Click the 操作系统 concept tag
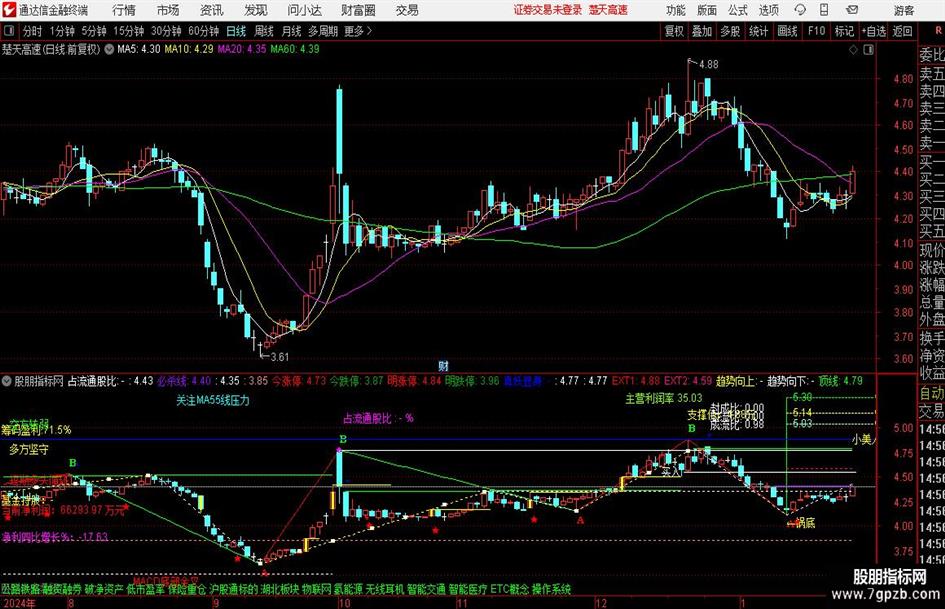Screen dimensions: 945x609 click(x=551, y=589)
